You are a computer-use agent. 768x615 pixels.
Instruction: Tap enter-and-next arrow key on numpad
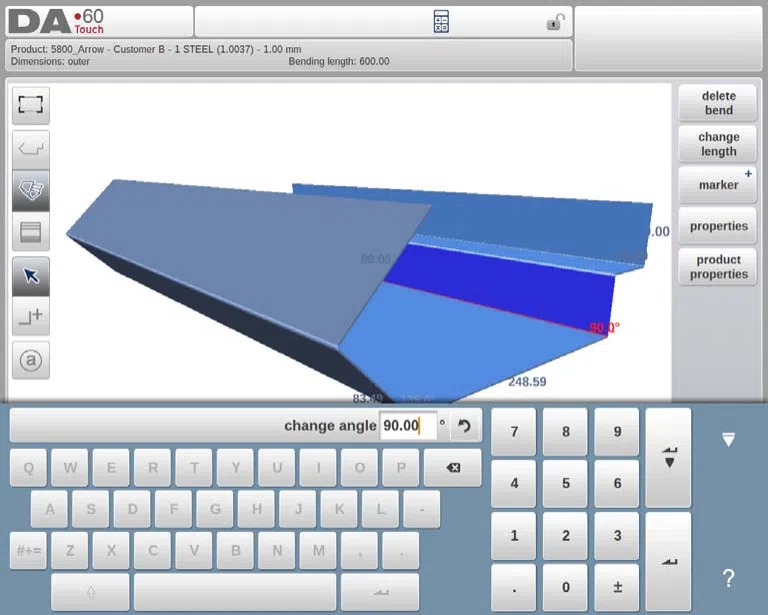(x=669, y=458)
